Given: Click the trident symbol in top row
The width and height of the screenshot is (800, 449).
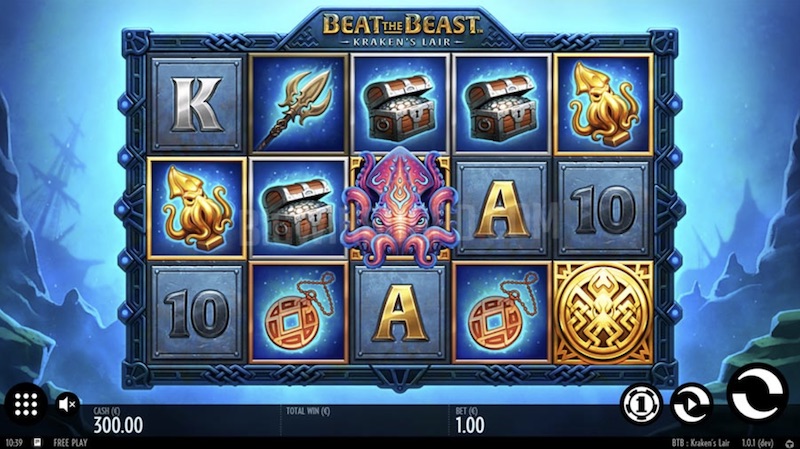Looking at the screenshot, I should coord(298,105).
